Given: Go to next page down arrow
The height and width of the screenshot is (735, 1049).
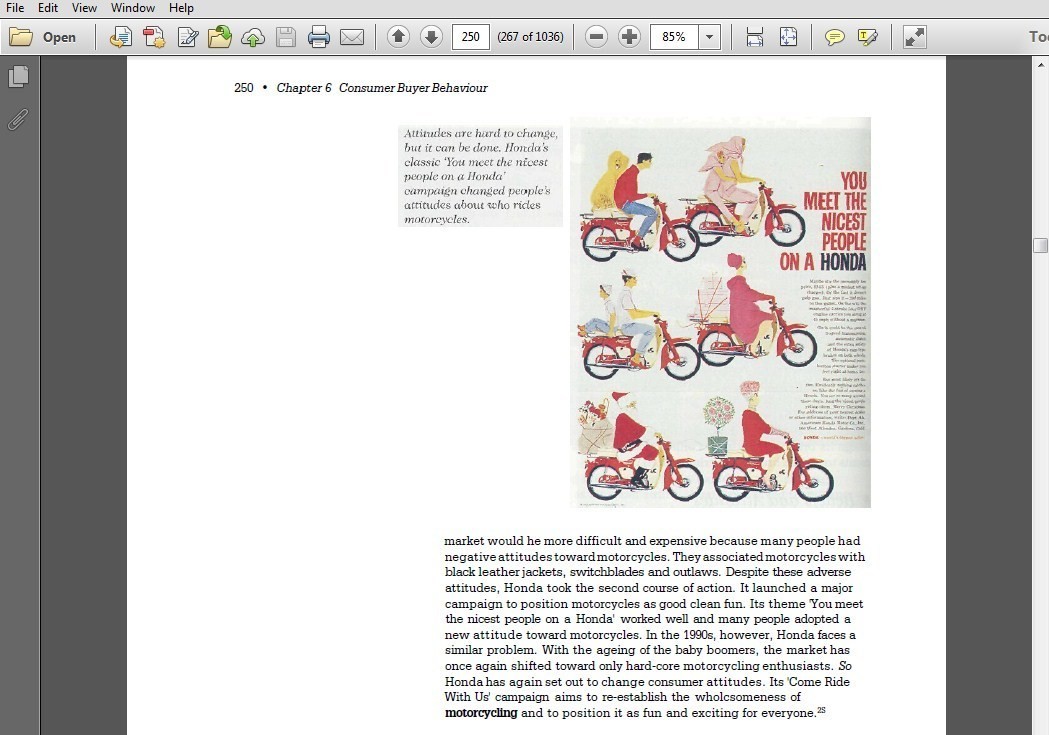Looking at the screenshot, I should tap(432, 37).
